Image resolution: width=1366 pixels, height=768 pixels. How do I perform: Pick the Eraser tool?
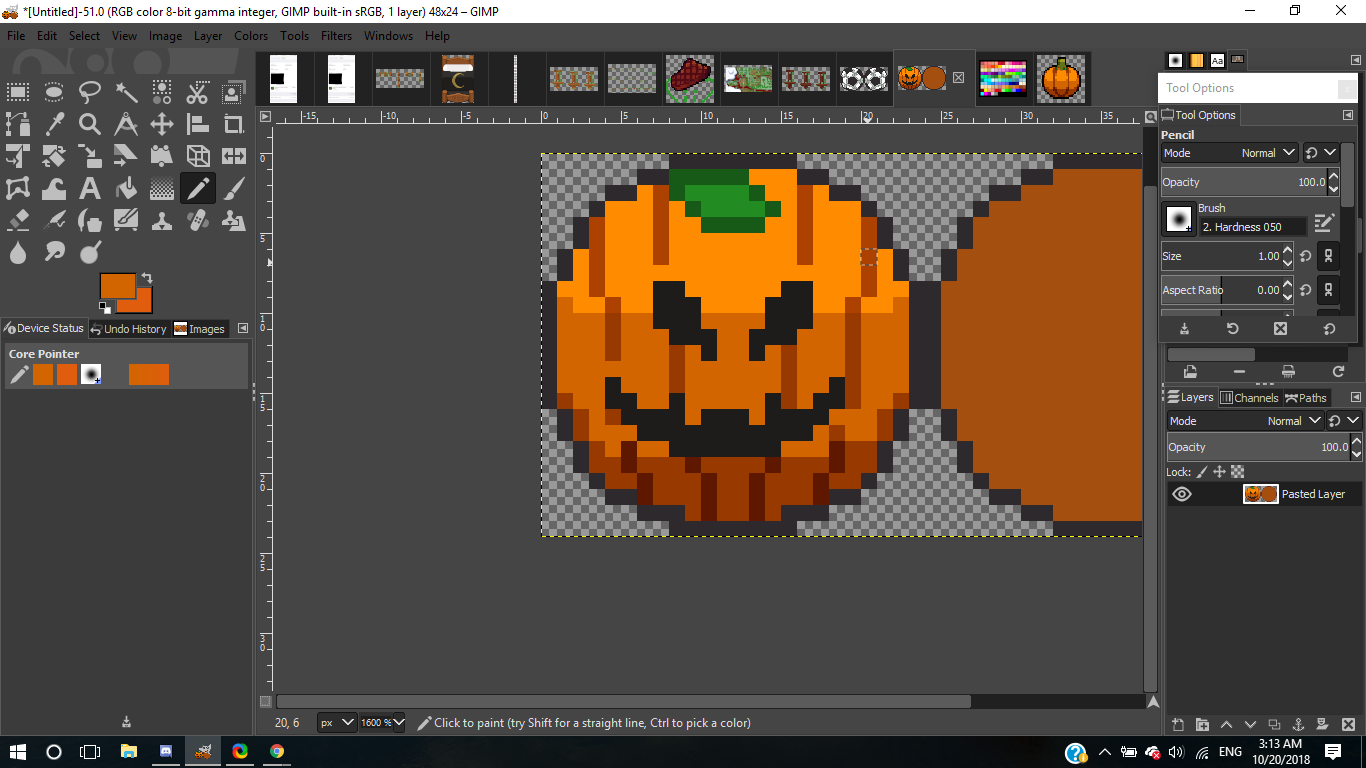click(x=18, y=220)
